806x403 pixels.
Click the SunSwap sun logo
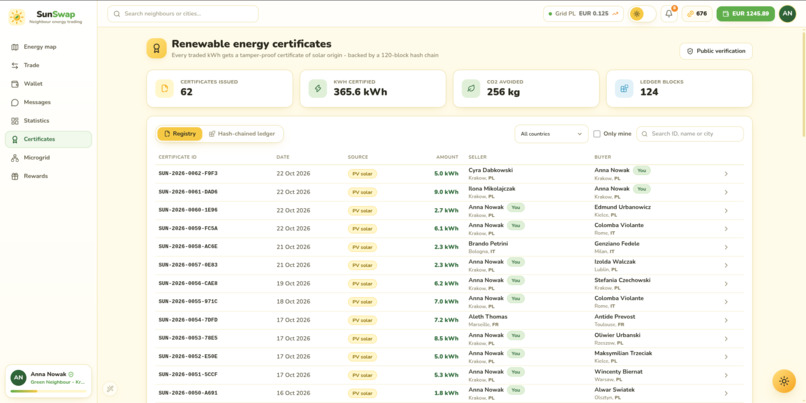tap(17, 17)
